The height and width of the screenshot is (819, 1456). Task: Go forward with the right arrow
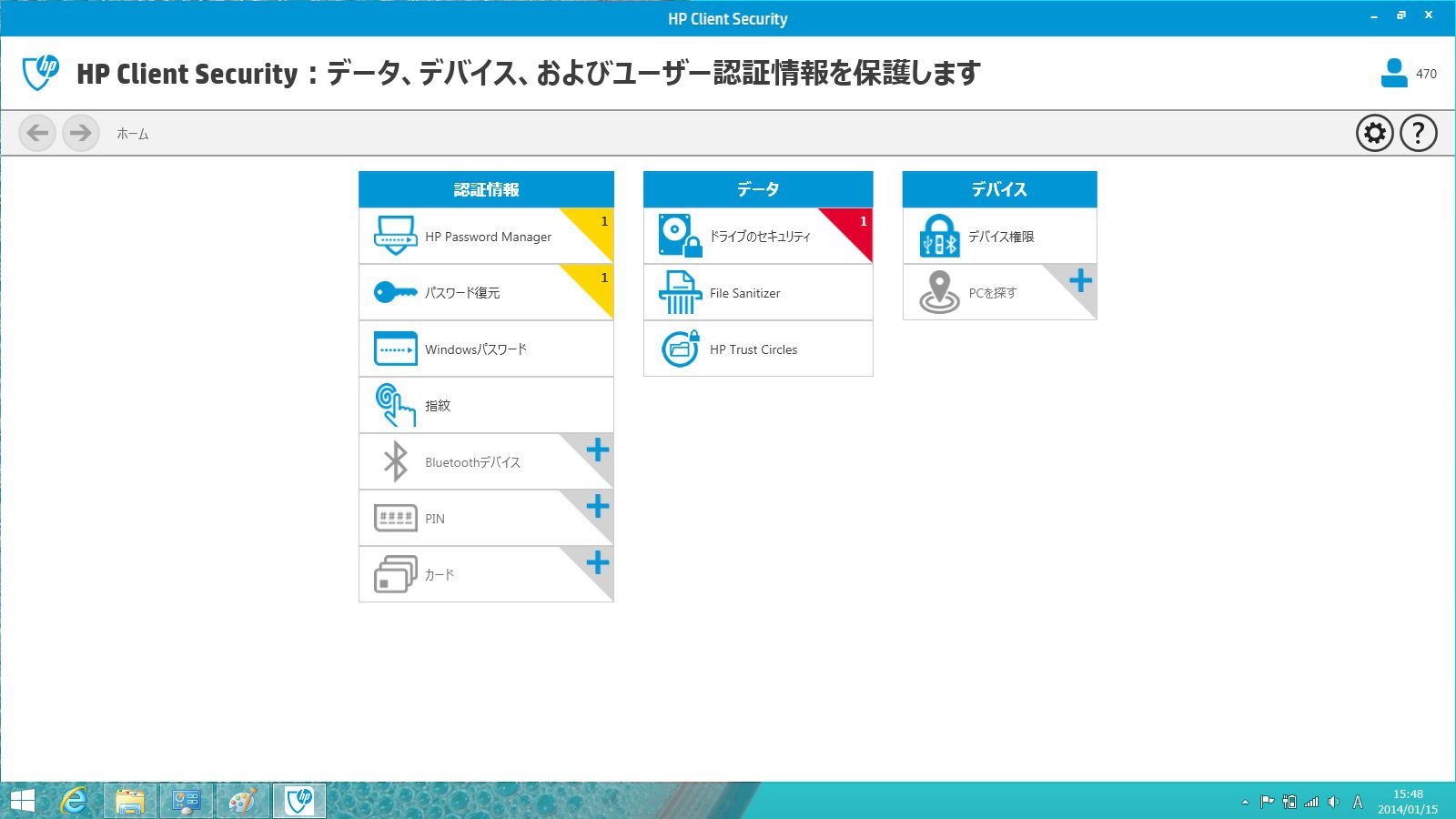[81, 133]
